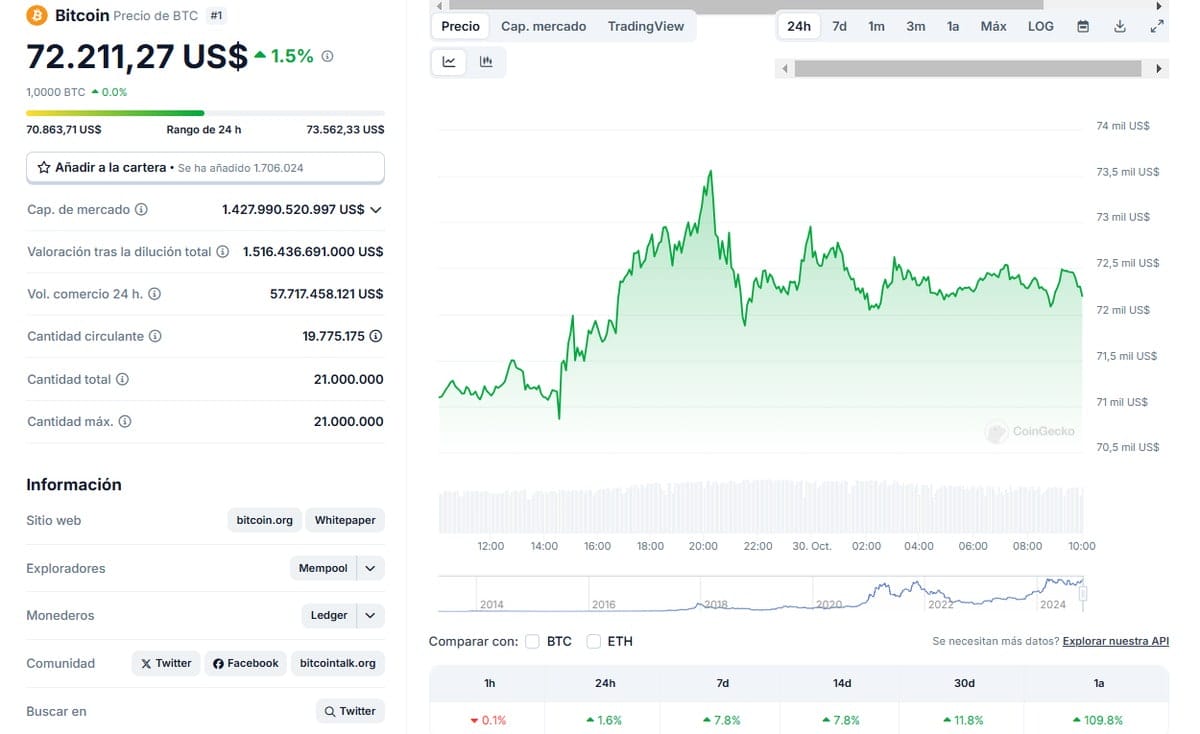1200x734 pixels.
Task: Click the expand chart fullscreen icon
Action: click(1157, 27)
